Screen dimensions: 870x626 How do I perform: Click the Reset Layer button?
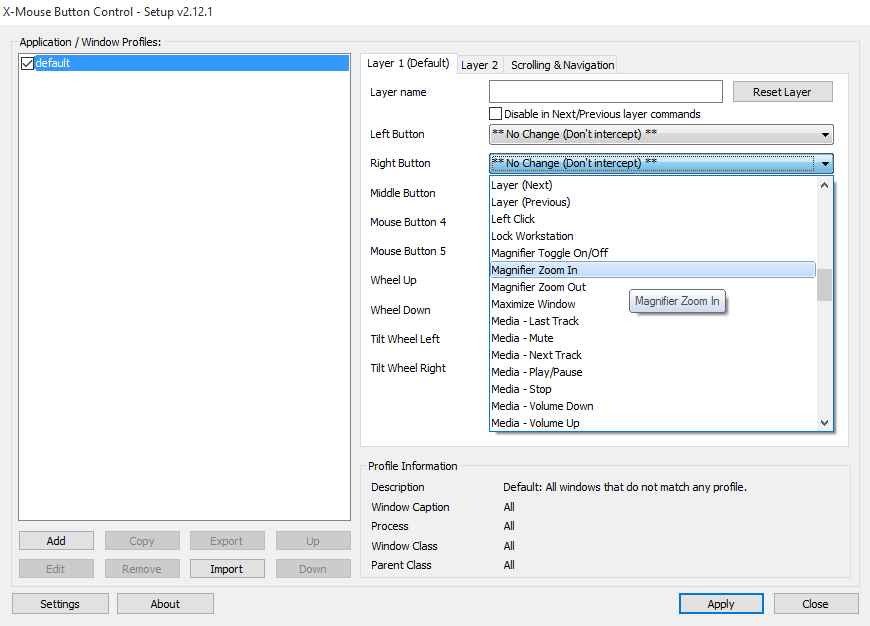(x=782, y=92)
